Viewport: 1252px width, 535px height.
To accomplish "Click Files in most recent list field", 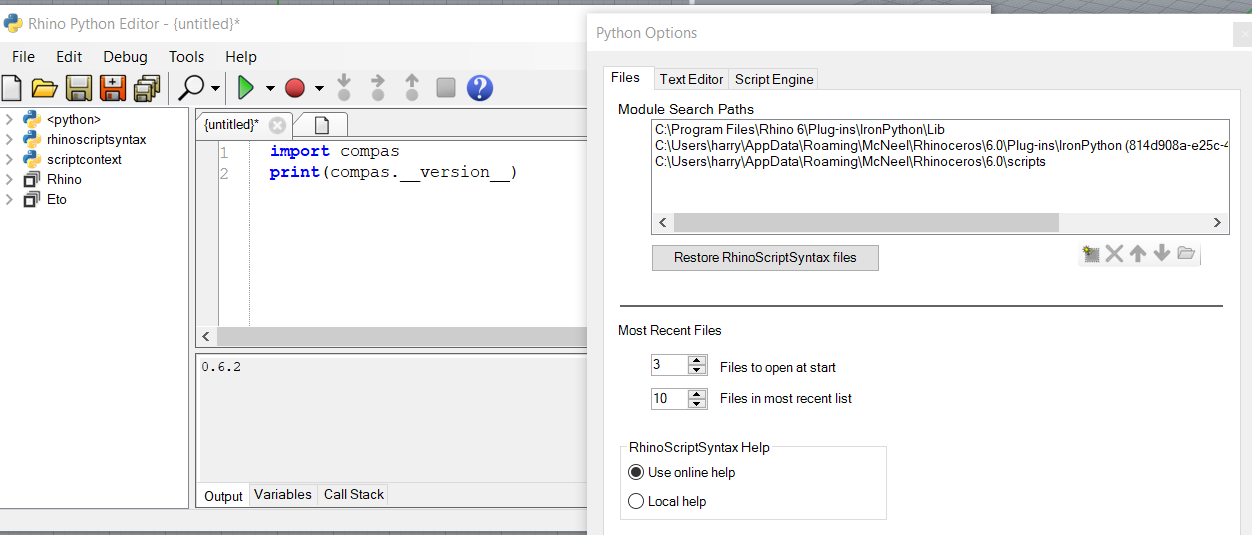I will click(669, 398).
